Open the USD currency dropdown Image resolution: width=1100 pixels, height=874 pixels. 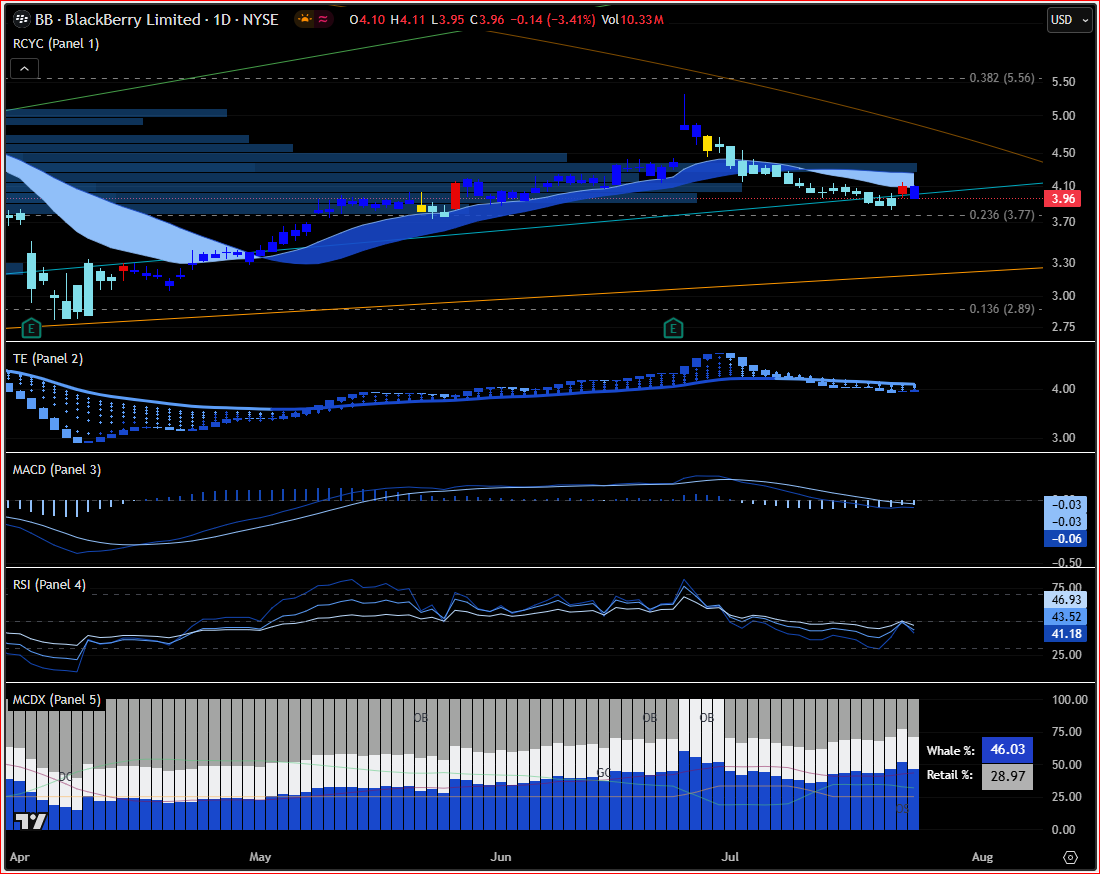point(1069,20)
